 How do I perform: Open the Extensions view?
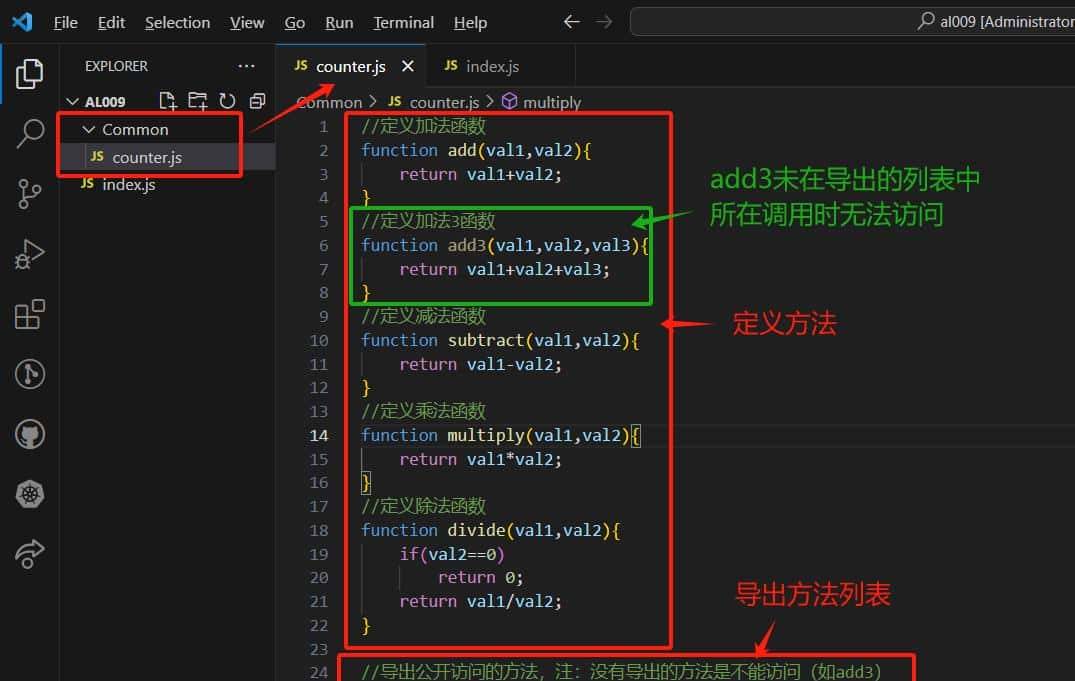30,314
